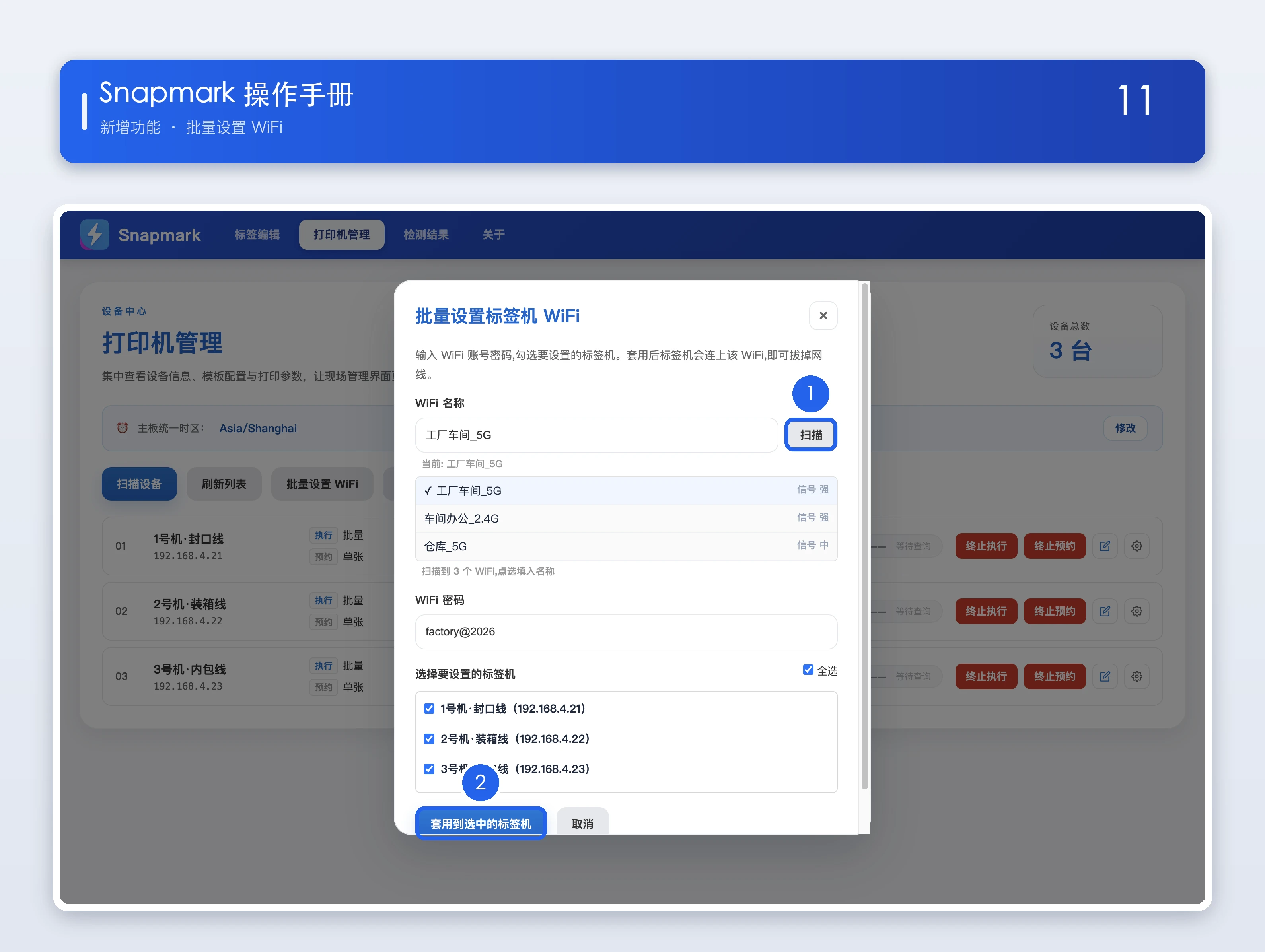Screen dimensions: 1265x952
Task: Click the WiFi 密码 input field
Action: pos(626,632)
